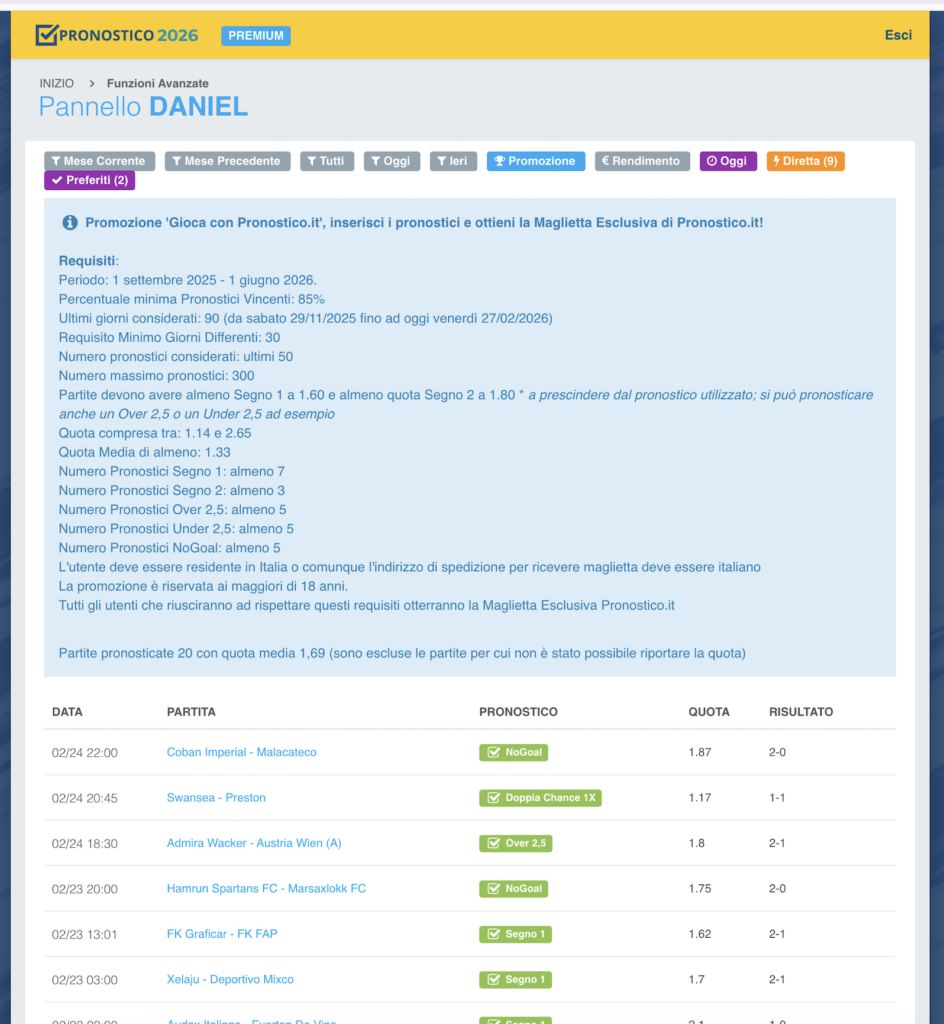This screenshot has height=1024, width=944.
Task: Show all predictions with Tutti filter
Action: click(326, 161)
